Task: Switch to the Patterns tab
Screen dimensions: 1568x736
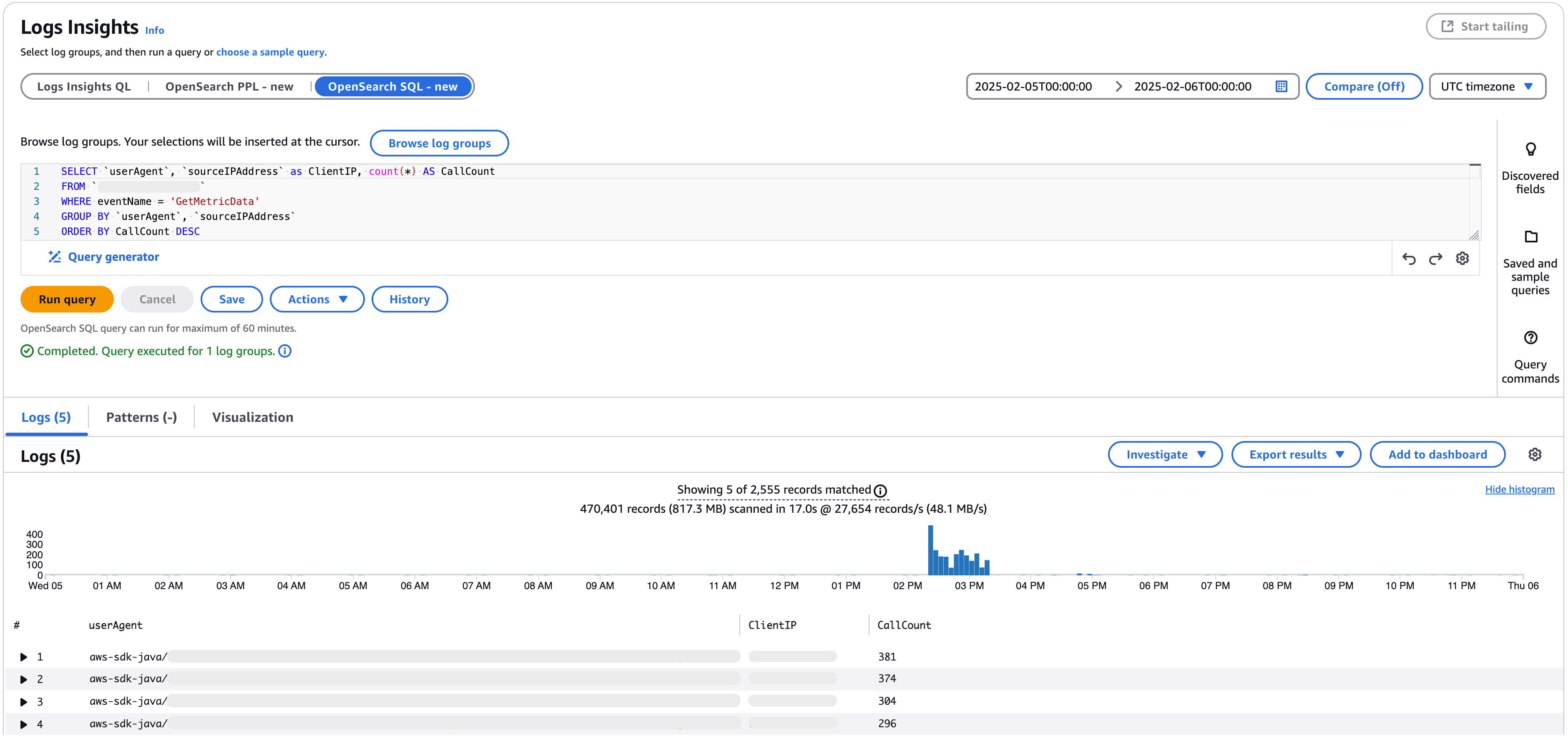Action: click(141, 418)
